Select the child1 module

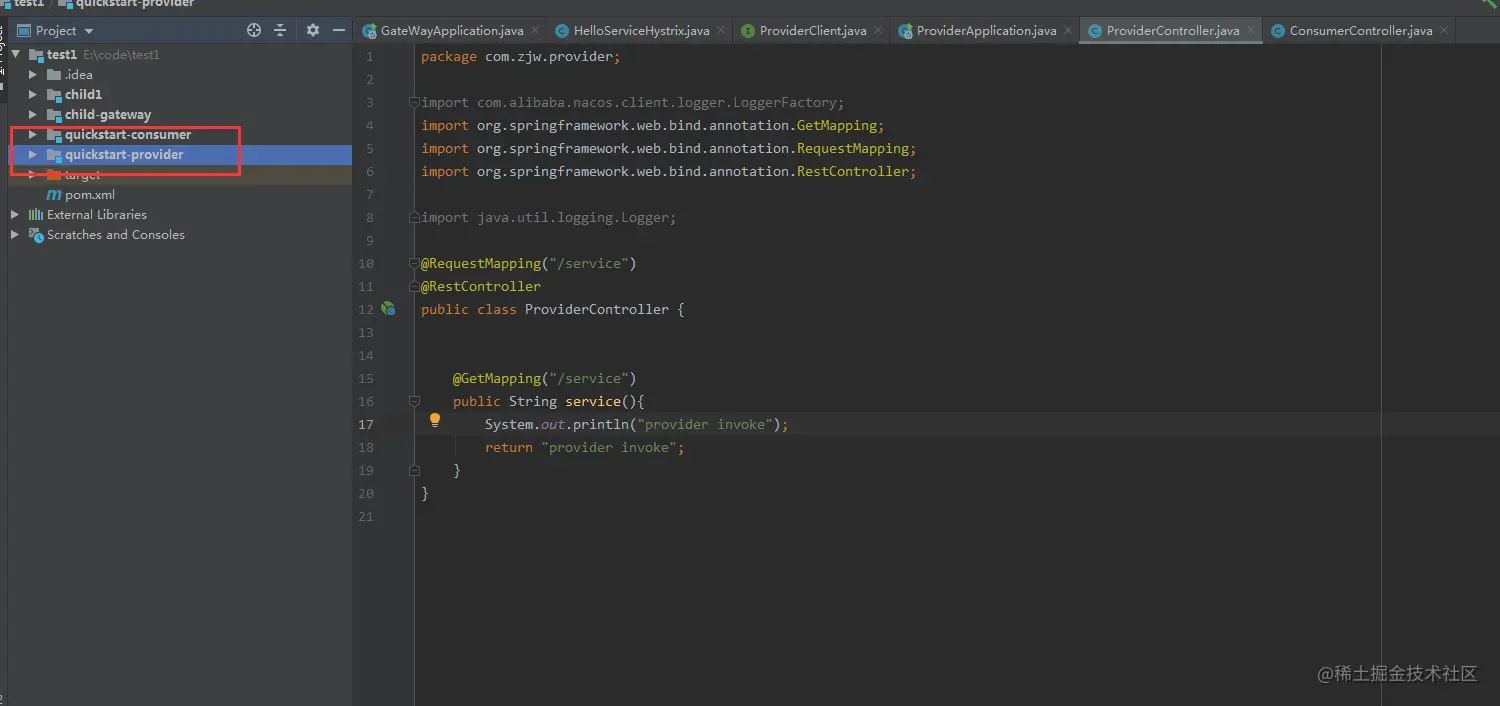point(84,95)
